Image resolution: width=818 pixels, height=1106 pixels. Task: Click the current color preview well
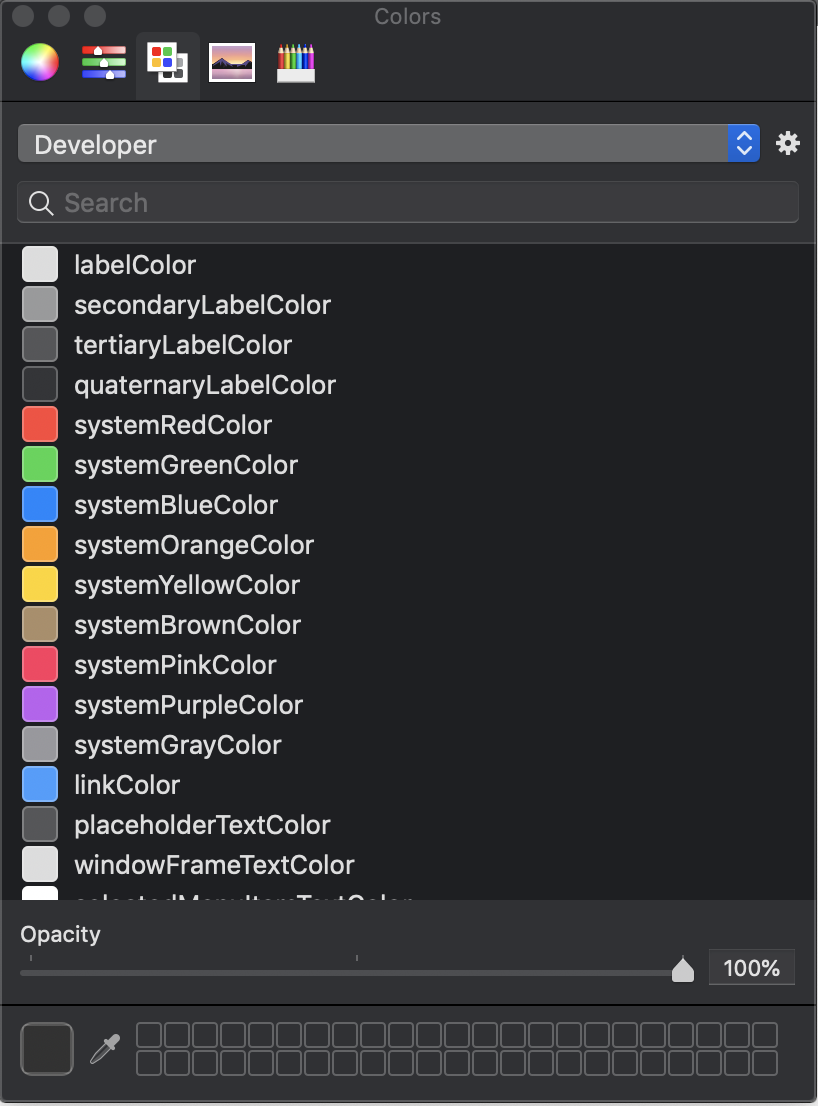tap(47, 1049)
